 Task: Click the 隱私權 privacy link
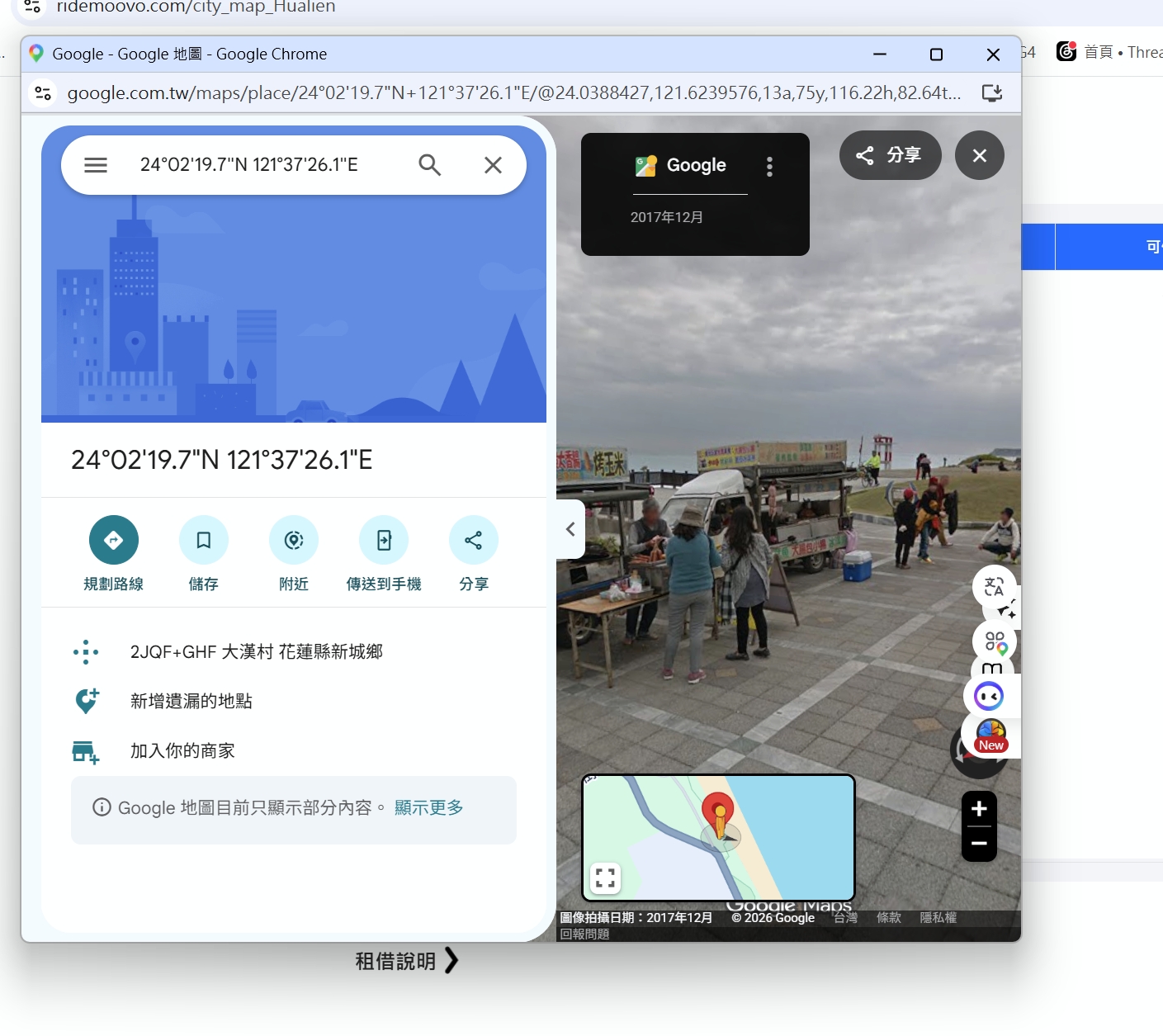(938, 917)
